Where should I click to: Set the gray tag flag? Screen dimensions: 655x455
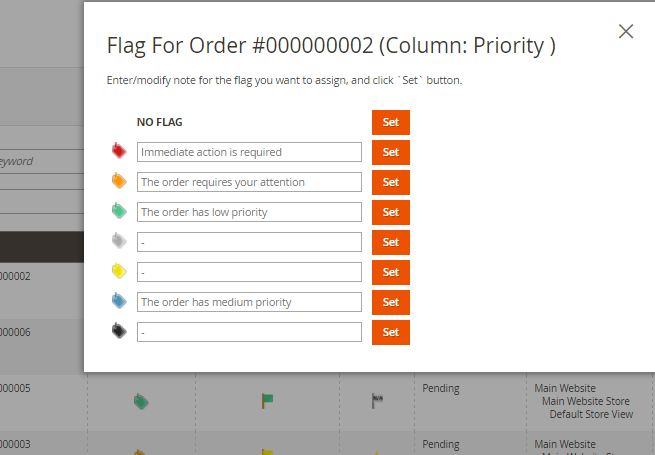(391, 243)
